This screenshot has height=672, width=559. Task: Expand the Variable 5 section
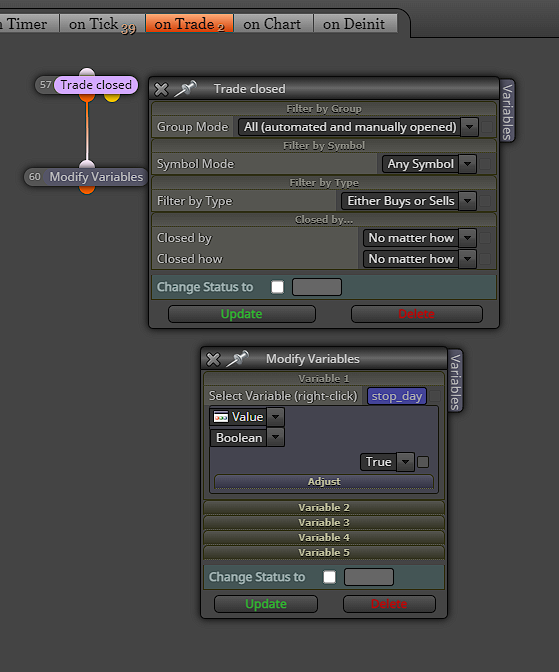coord(324,552)
